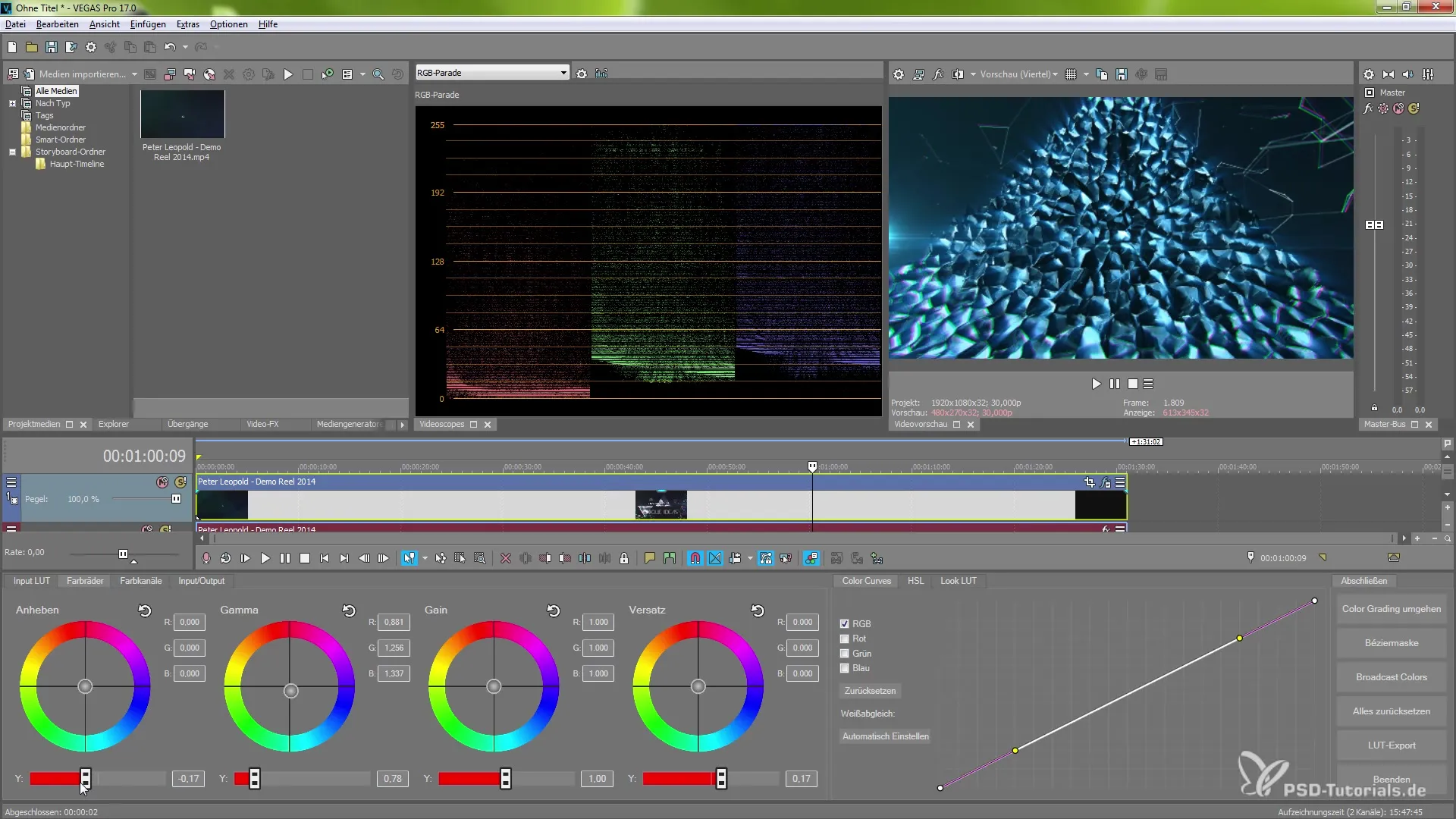Enable the Grün curve checkbox
The width and height of the screenshot is (1456, 819).
click(845, 654)
